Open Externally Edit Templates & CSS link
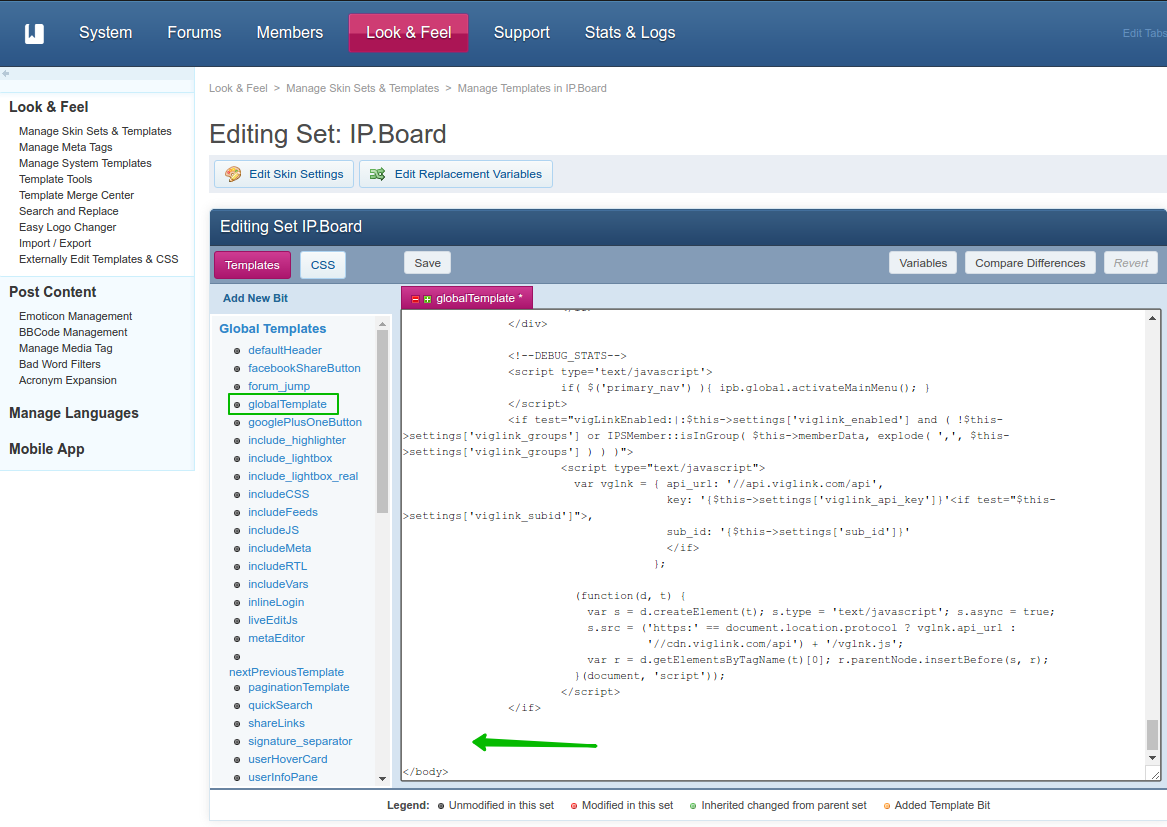Image resolution: width=1167 pixels, height=827 pixels. coord(98,259)
